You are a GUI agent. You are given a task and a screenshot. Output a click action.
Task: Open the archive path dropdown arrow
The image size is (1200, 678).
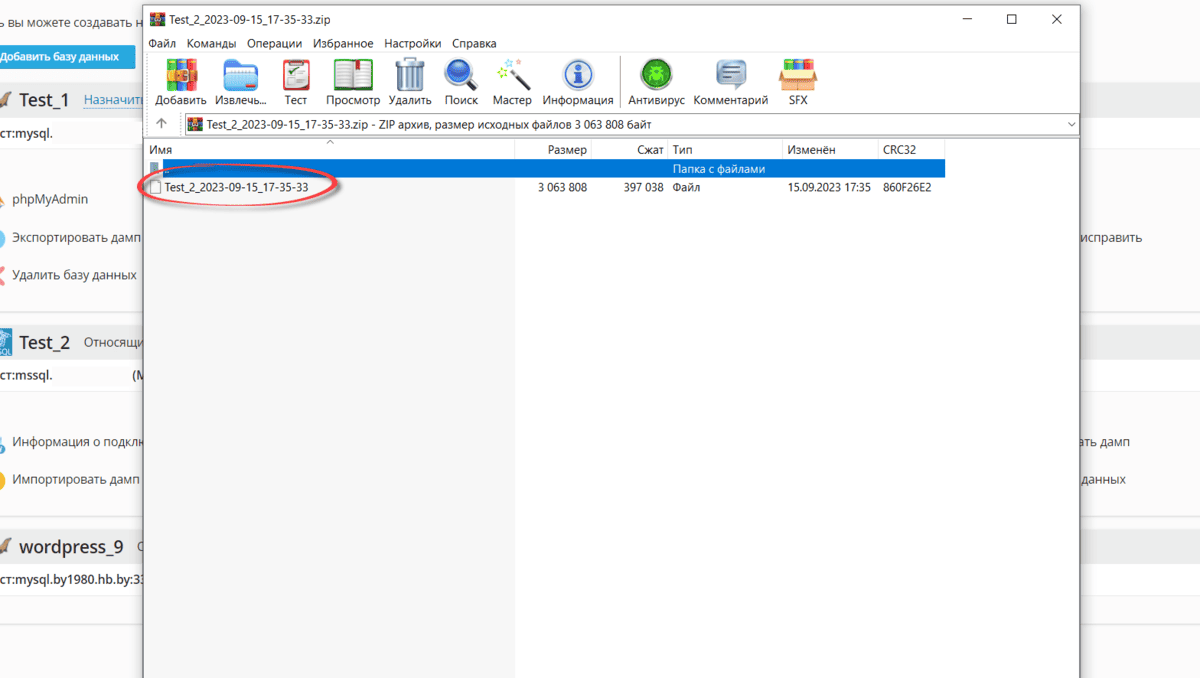tap(1072, 123)
